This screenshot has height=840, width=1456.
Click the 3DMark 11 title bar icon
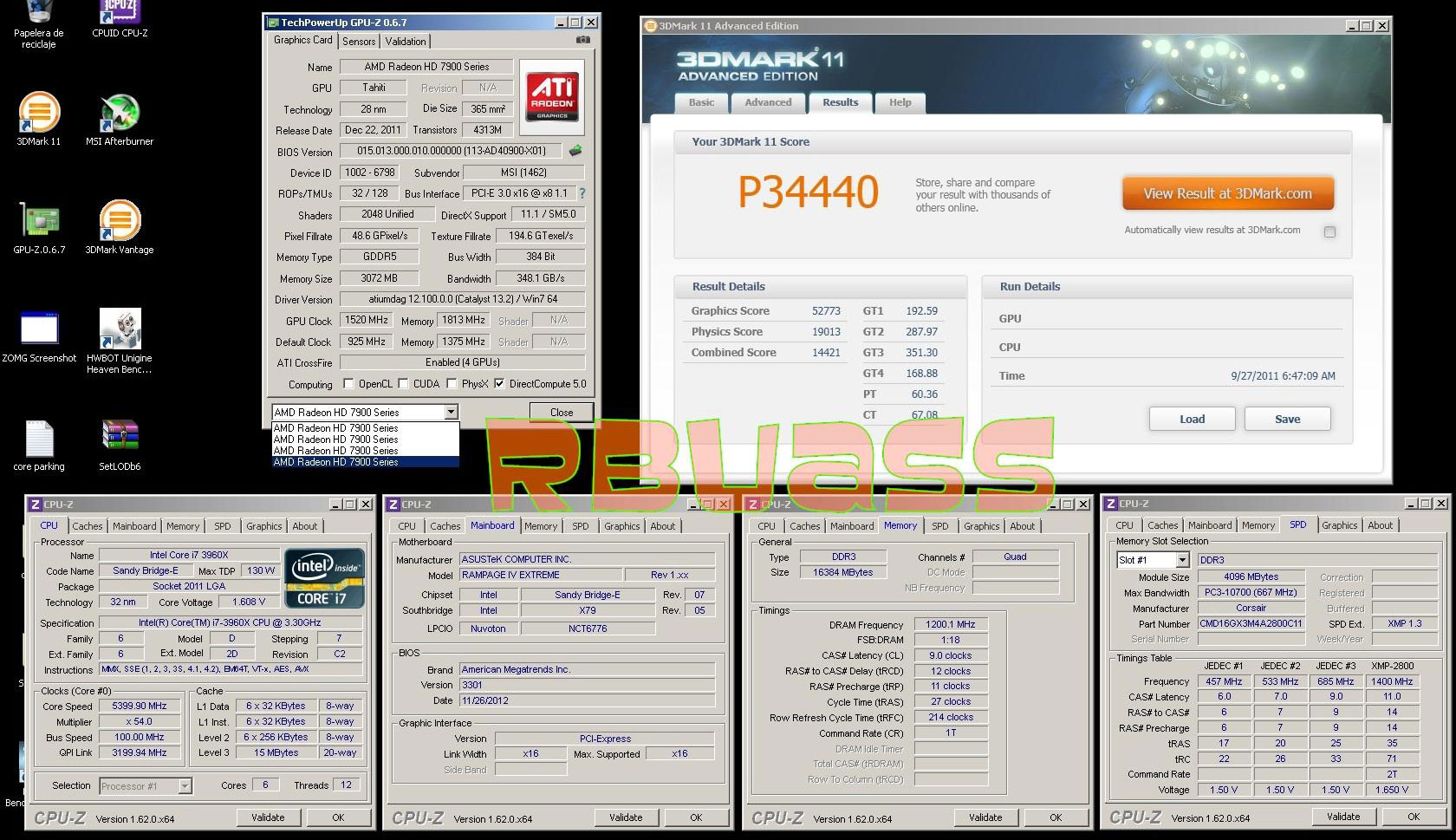651,26
